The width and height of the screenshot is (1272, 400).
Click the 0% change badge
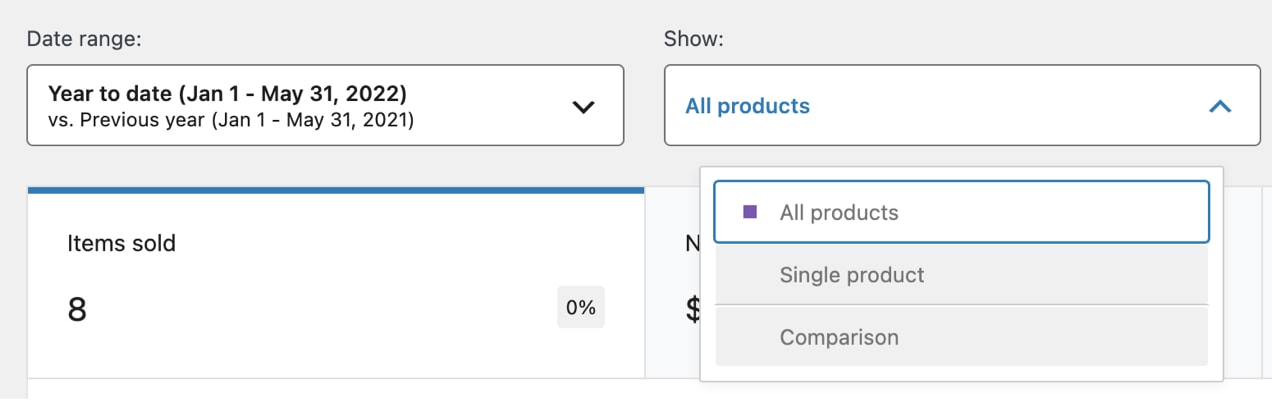580,308
